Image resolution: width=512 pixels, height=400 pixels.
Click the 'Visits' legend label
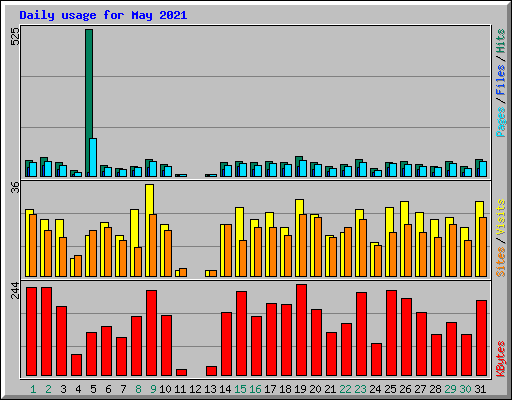coord(501,217)
